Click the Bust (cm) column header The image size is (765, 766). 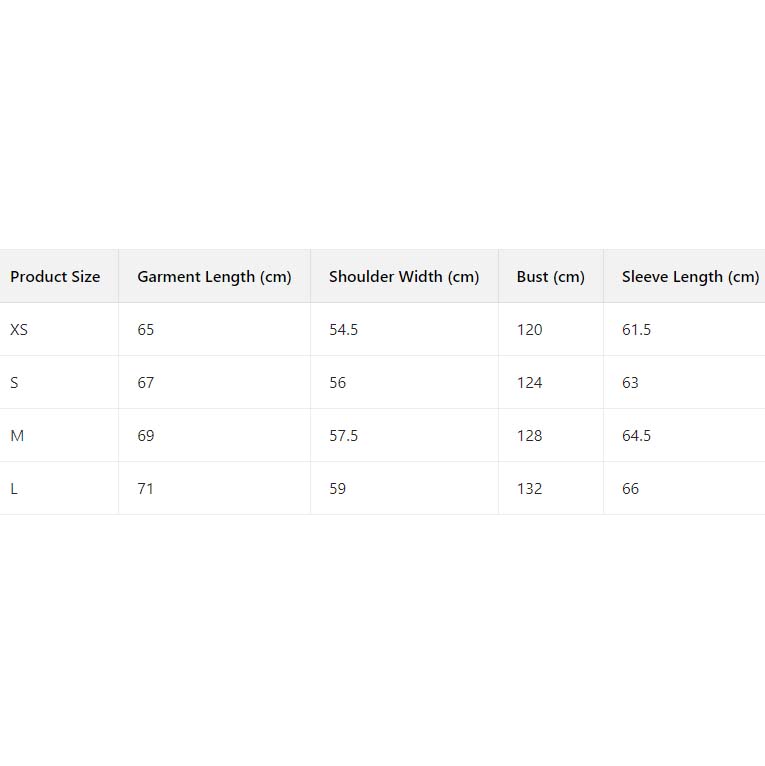(550, 277)
